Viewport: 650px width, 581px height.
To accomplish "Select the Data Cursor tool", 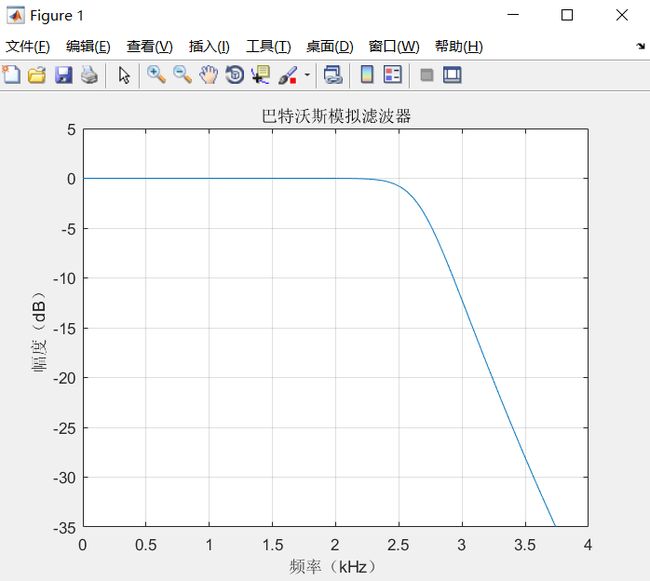I will pos(261,75).
